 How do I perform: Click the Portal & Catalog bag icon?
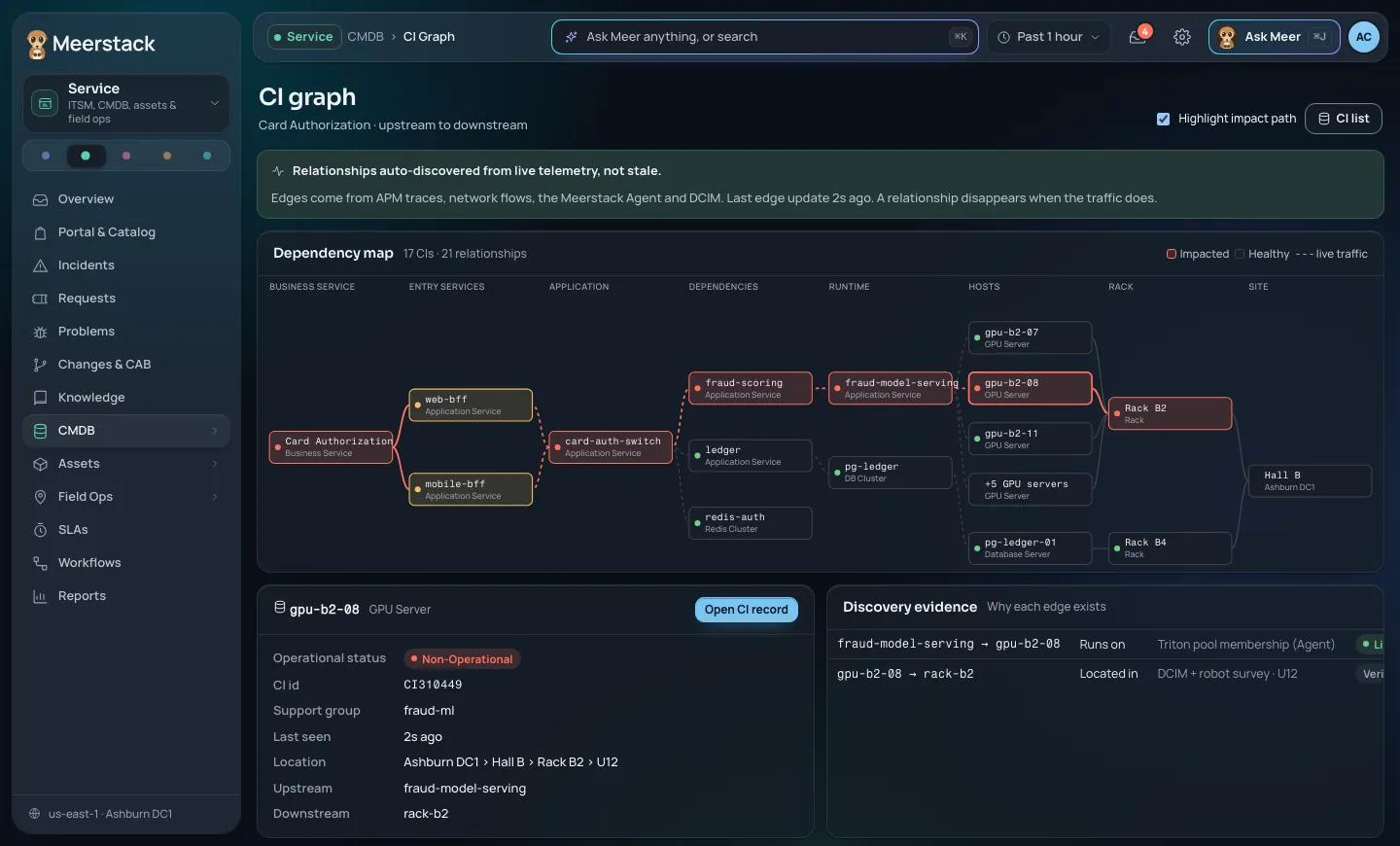(40, 232)
